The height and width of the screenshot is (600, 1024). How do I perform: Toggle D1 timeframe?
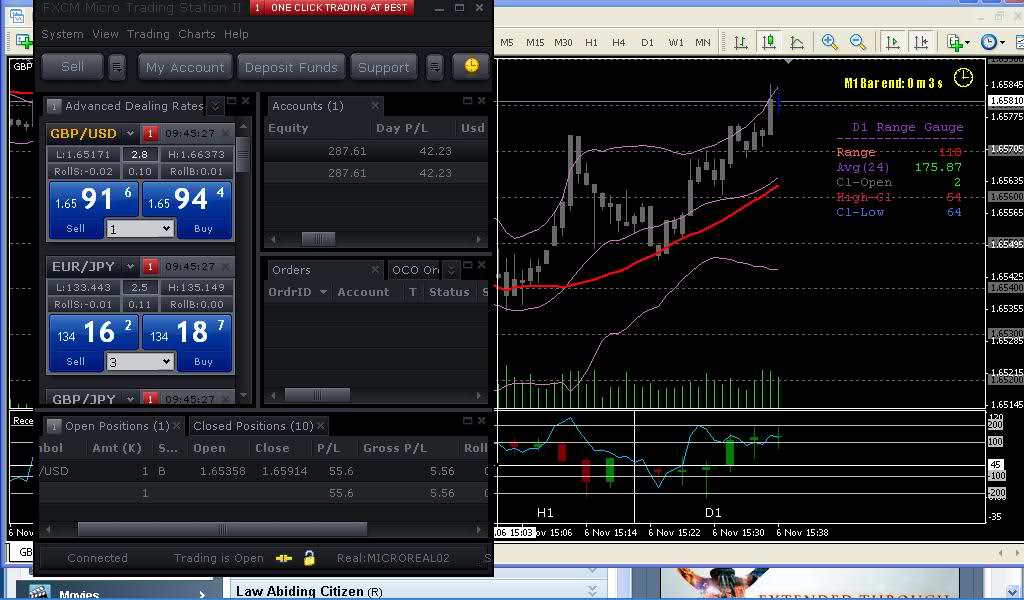647,42
